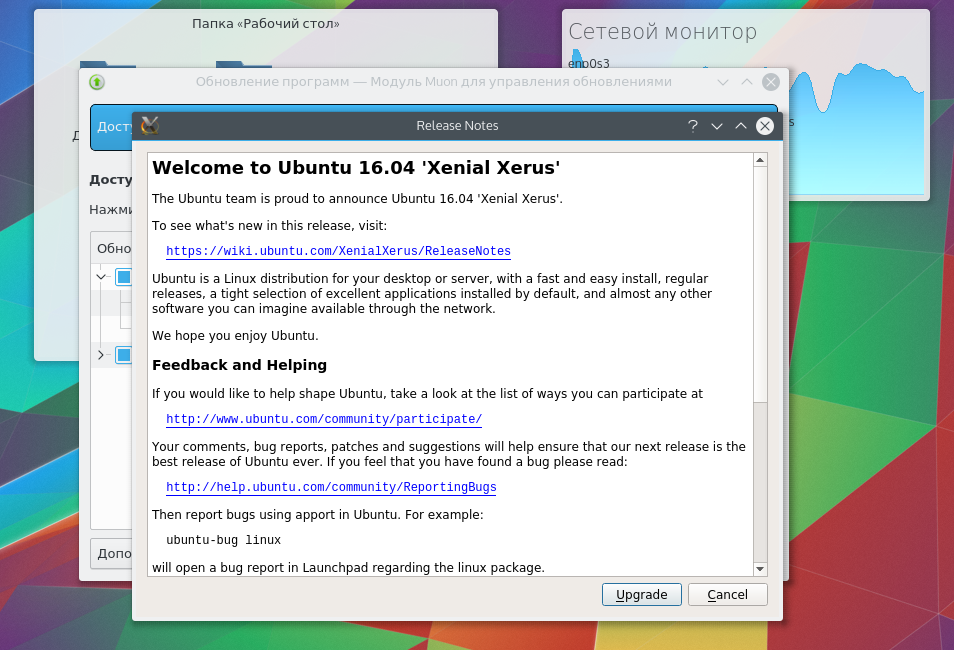
Task: Click the scroll up arrow in release notes
Action: [760, 161]
